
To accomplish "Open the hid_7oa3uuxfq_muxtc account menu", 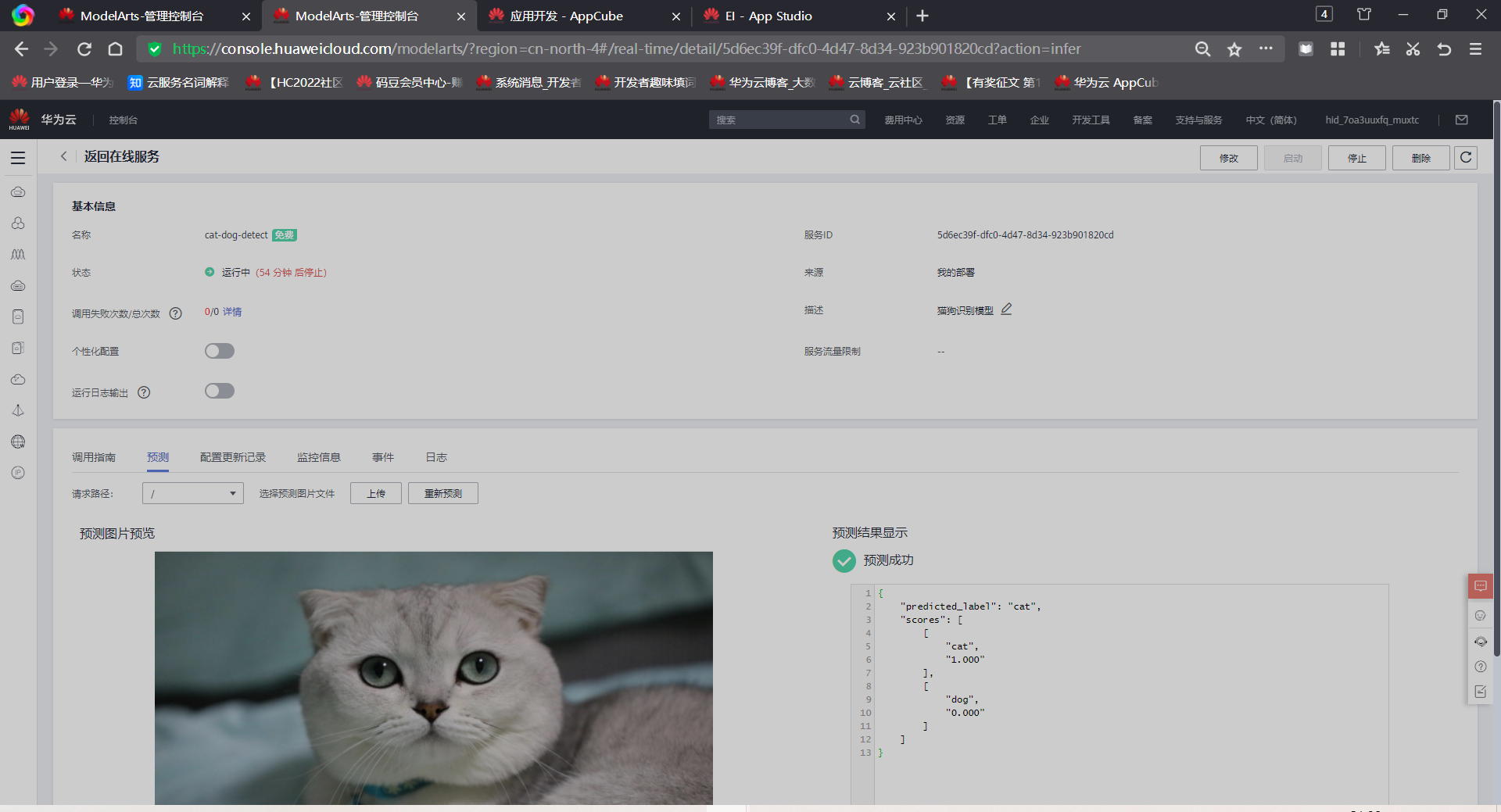I will 1372,120.
